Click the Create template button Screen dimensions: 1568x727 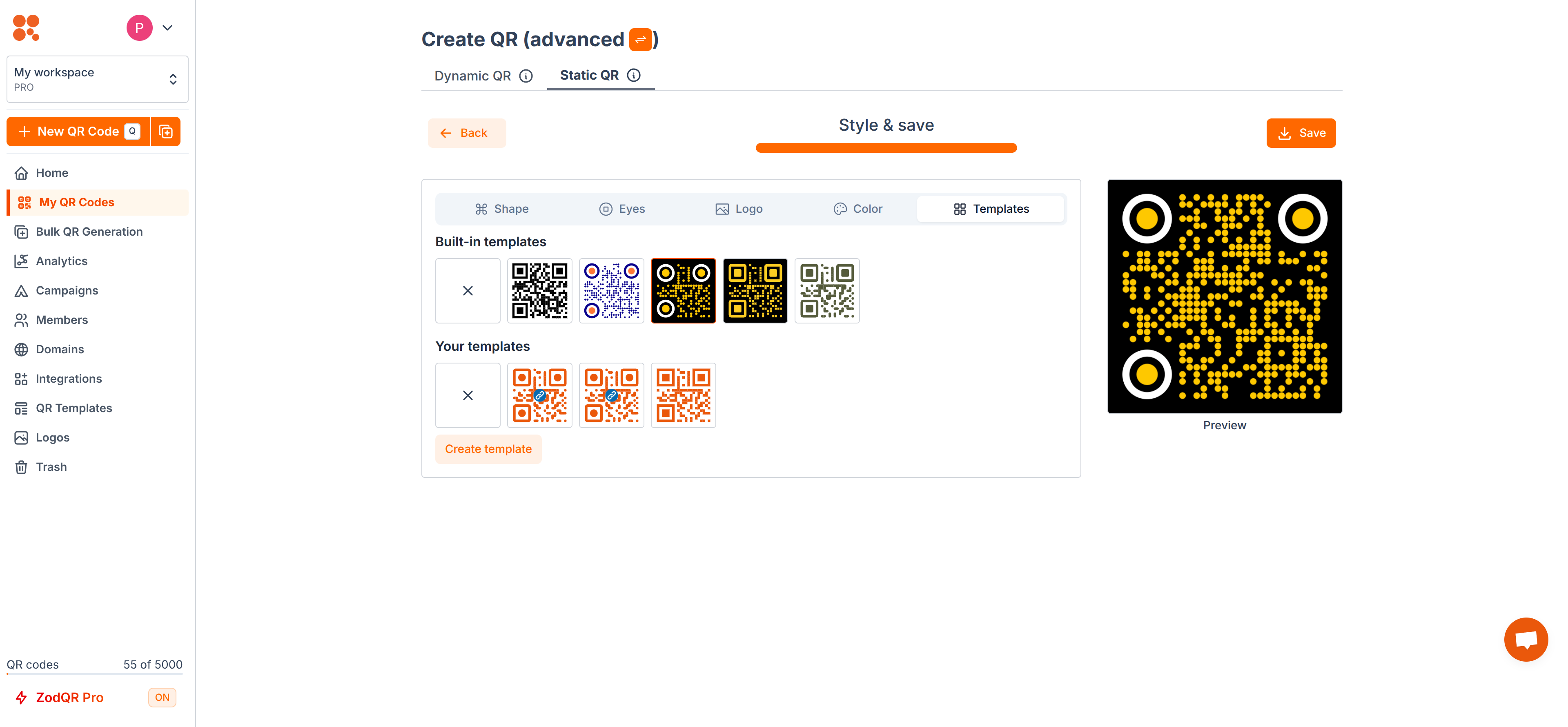[488, 449]
